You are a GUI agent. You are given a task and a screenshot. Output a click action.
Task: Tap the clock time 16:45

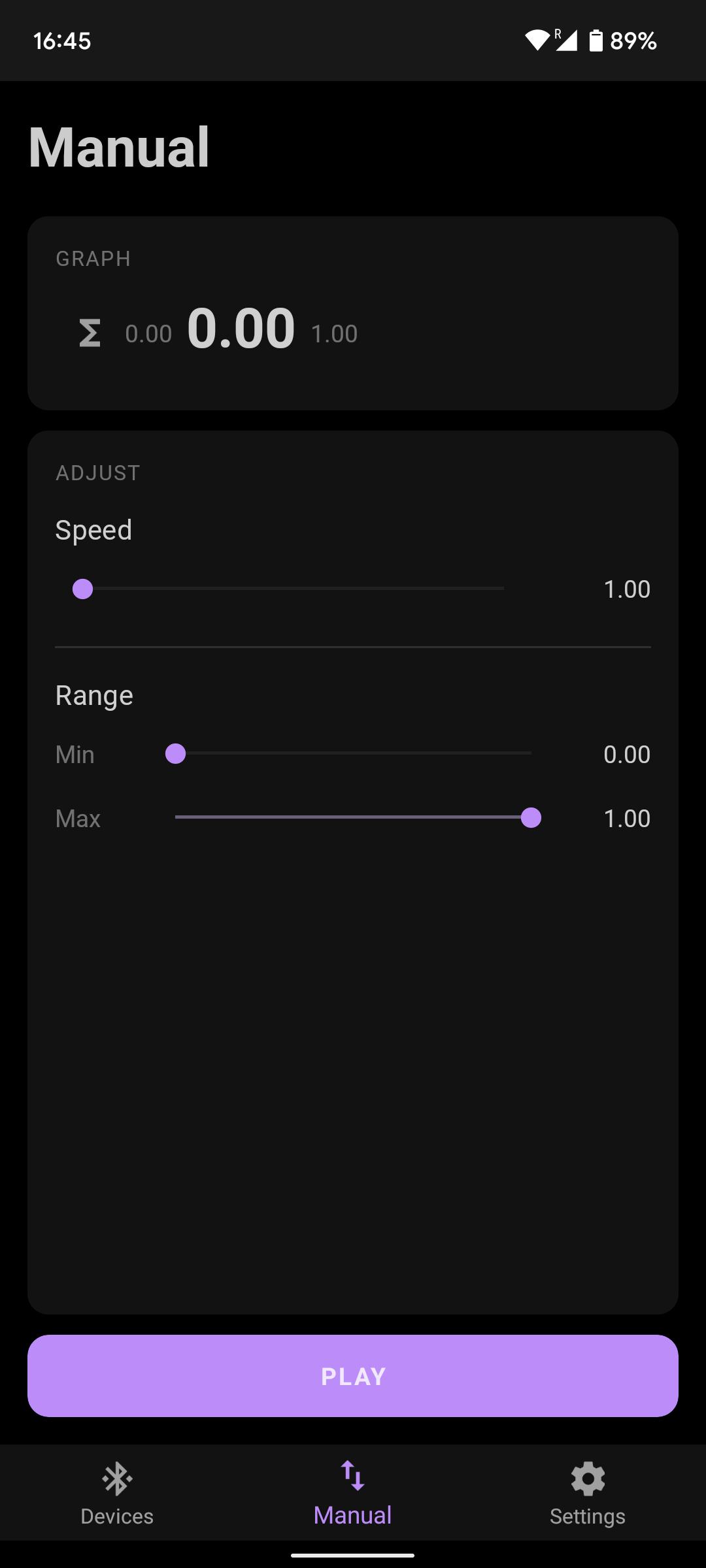pos(62,41)
